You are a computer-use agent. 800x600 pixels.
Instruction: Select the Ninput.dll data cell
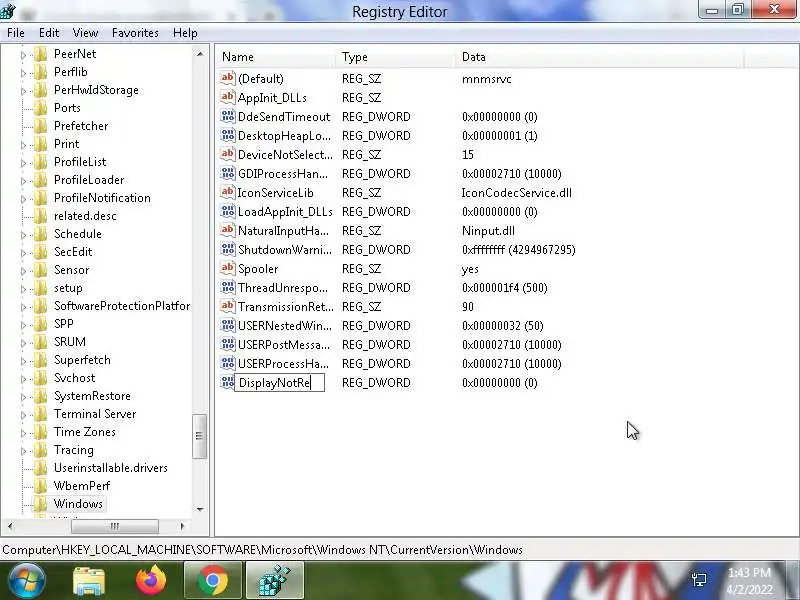click(x=488, y=231)
